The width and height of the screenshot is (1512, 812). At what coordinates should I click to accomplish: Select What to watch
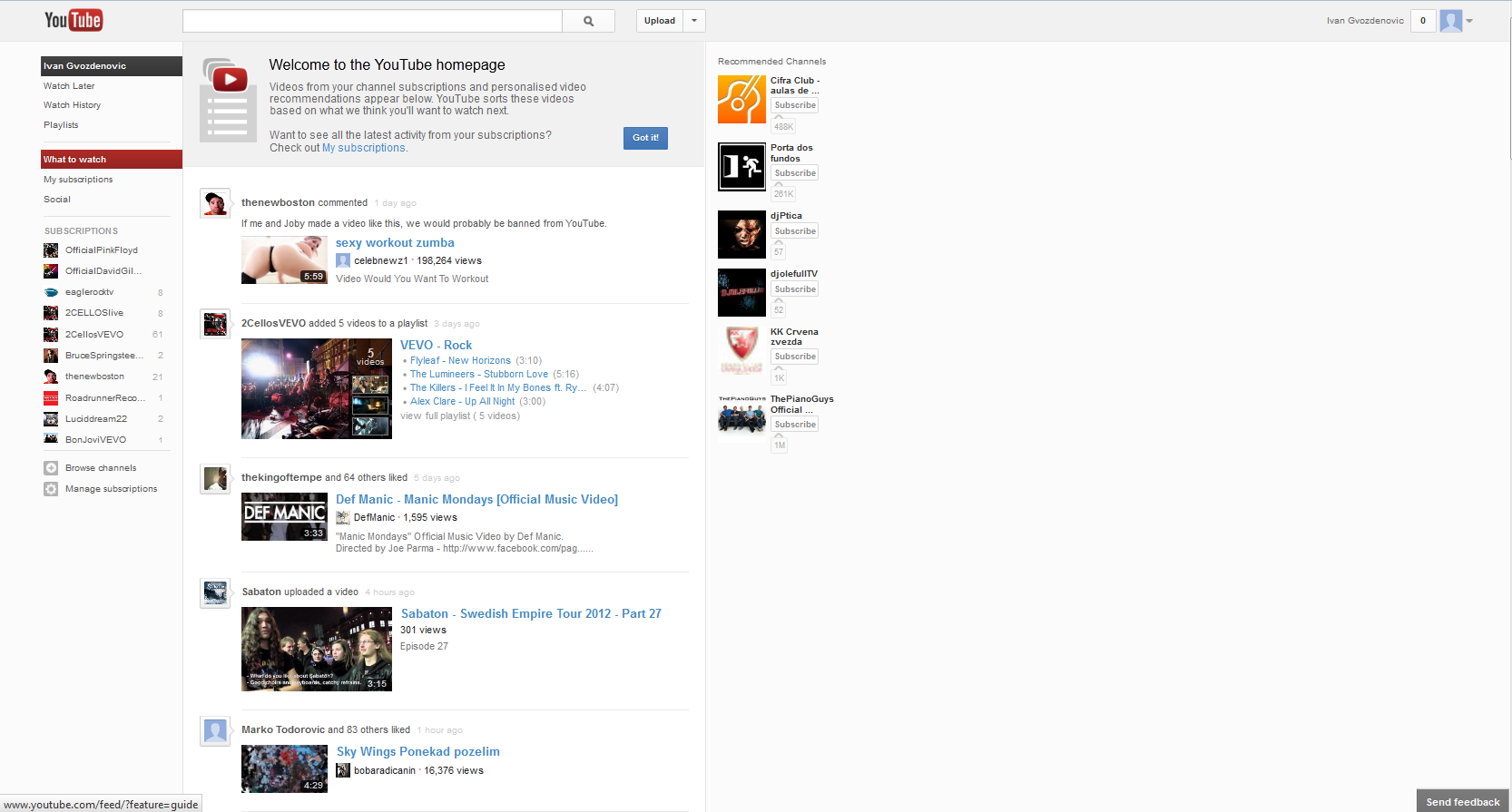click(112, 160)
